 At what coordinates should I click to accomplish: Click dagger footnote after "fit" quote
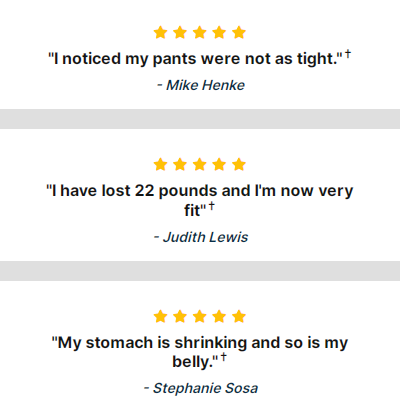[211, 206]
